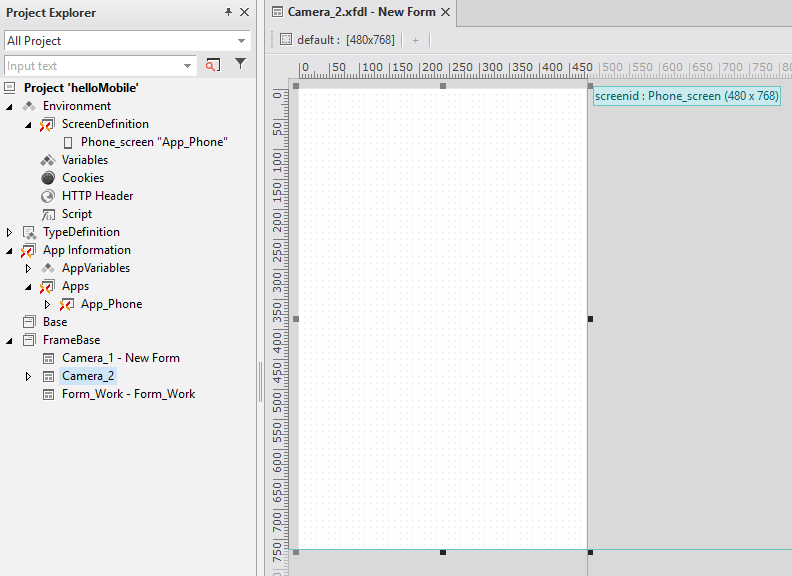792x576 pixels.
Task: Click the App_Phone icon
Action: point(67,305)
